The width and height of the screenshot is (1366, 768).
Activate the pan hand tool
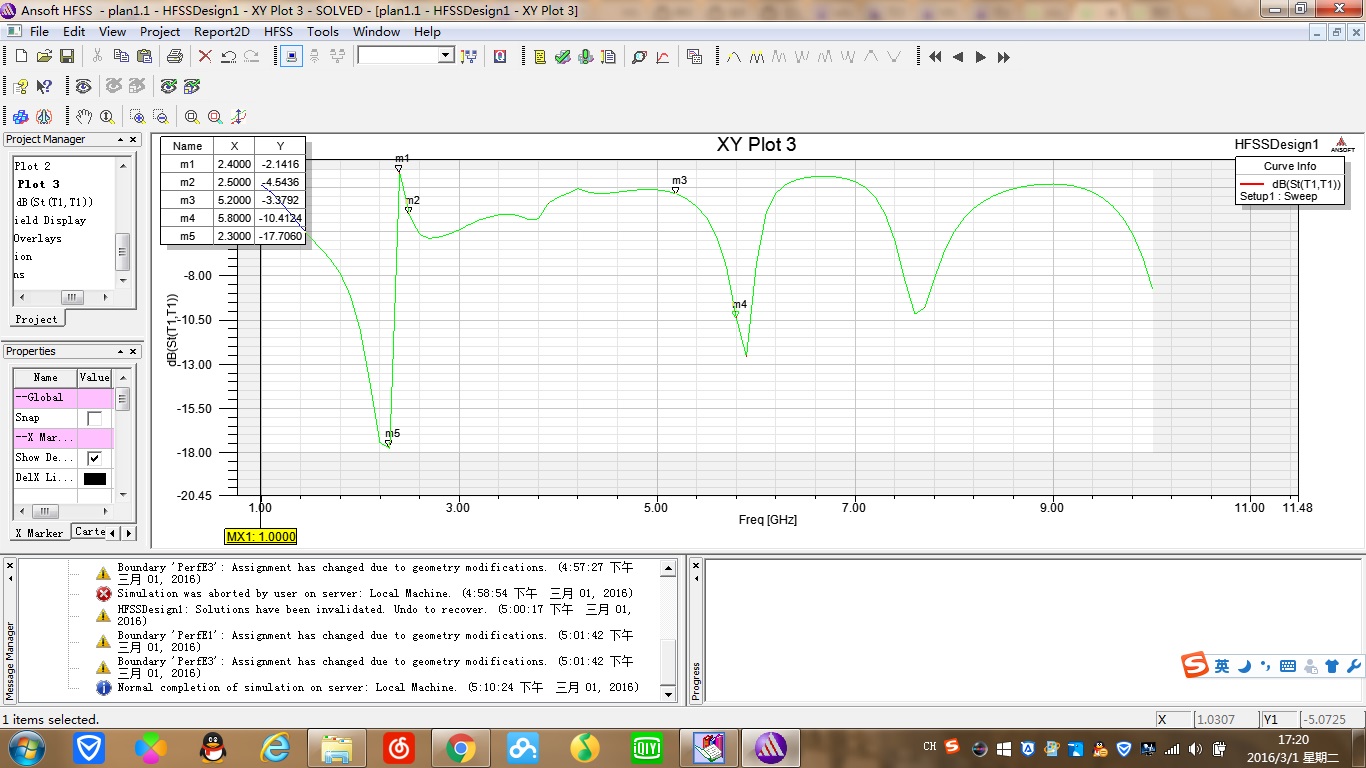click(x=84, y=116)
